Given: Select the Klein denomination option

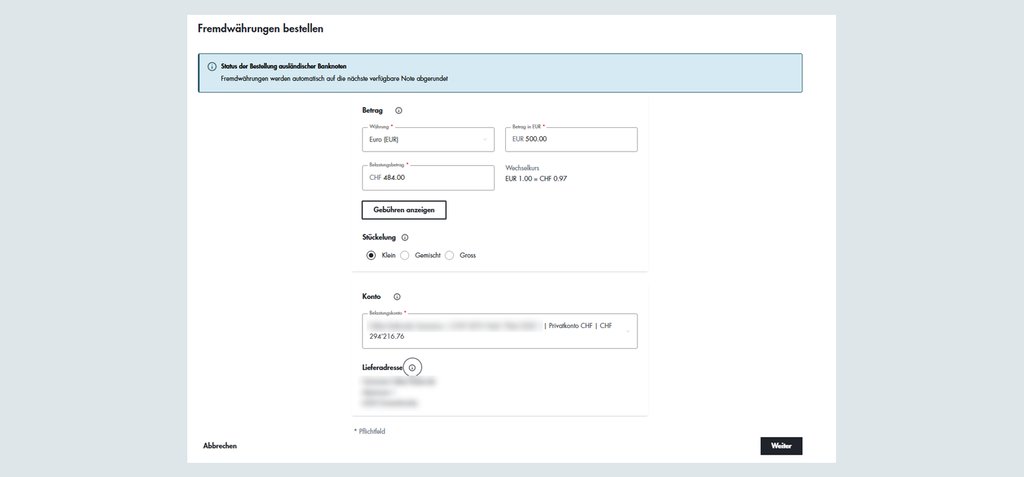Looking at the screenshot, I should [x=371, y=255].
